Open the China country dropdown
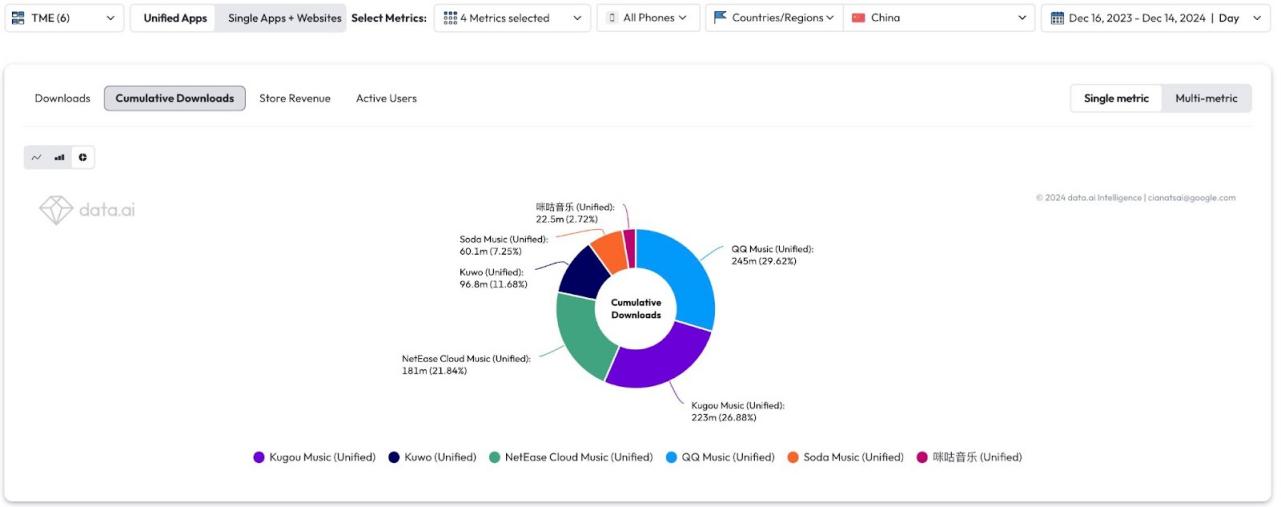The image size is (1281, 507). point(939,18)
